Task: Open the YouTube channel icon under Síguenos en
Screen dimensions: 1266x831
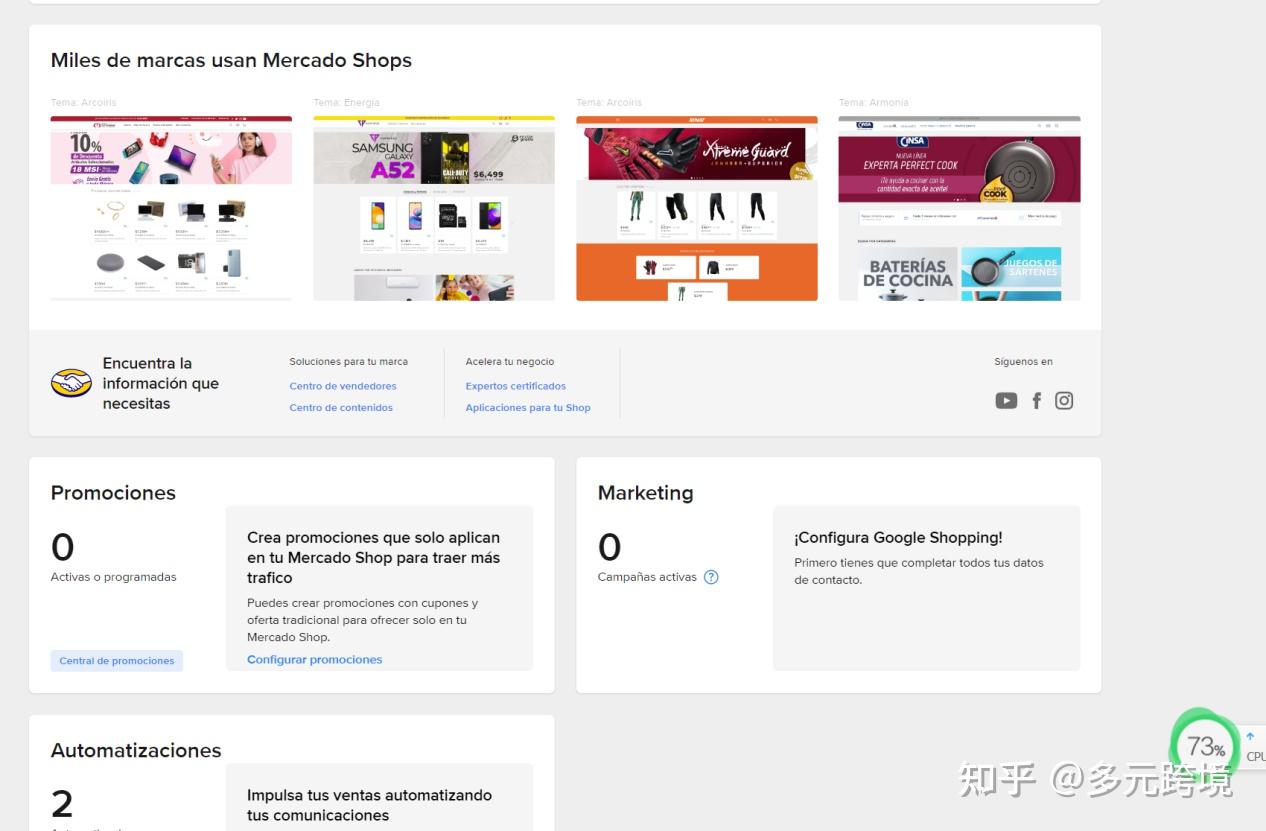Action: tap(1006, 400)
